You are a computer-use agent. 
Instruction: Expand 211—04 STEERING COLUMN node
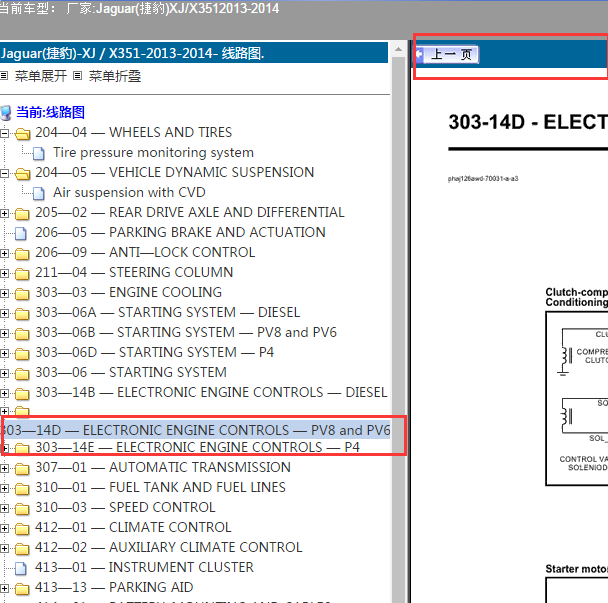(4, 274)
